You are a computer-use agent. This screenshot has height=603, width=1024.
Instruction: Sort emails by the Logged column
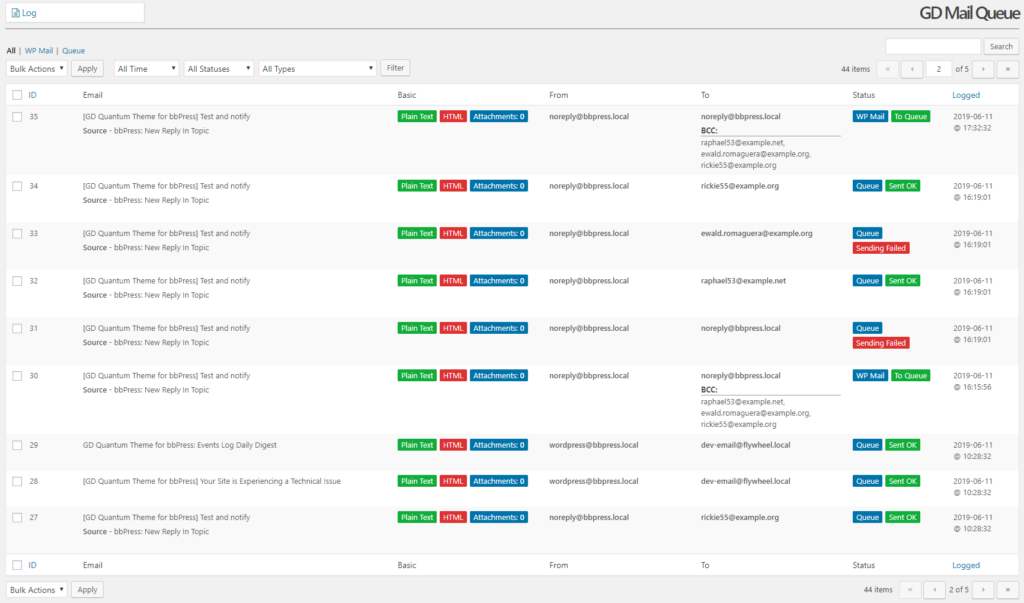click(966, 94)
